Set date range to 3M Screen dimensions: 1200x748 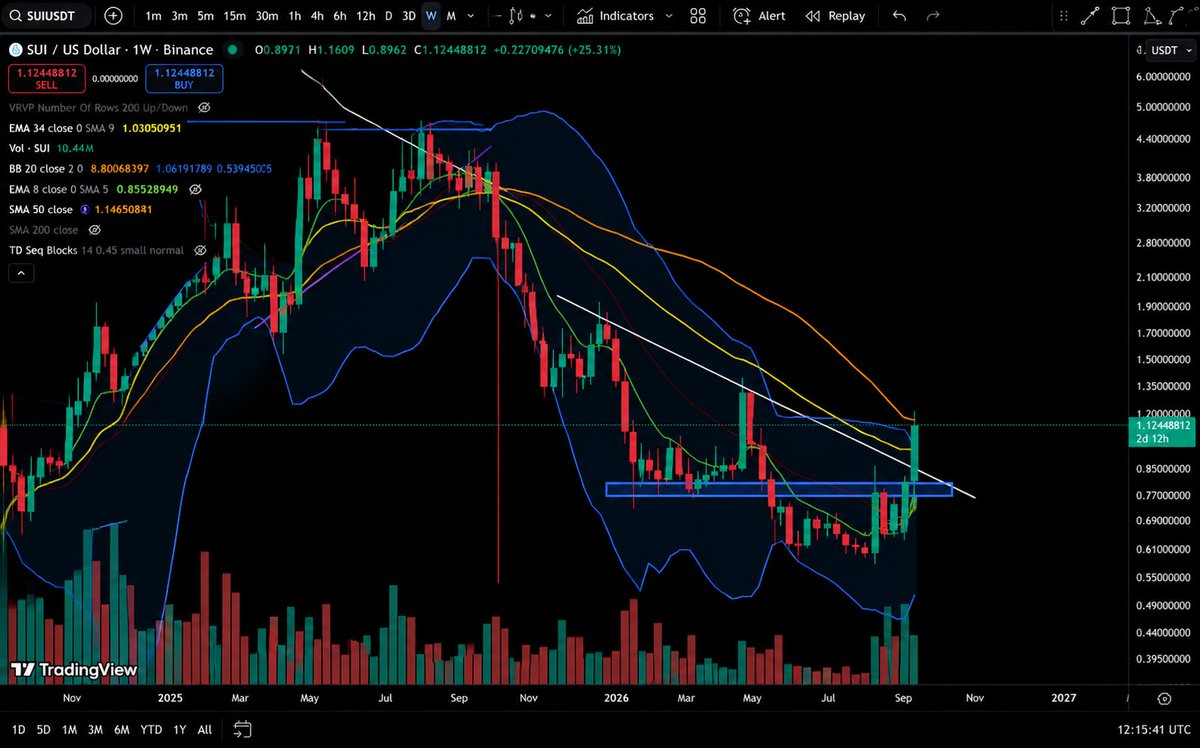[x=96, y=729]
